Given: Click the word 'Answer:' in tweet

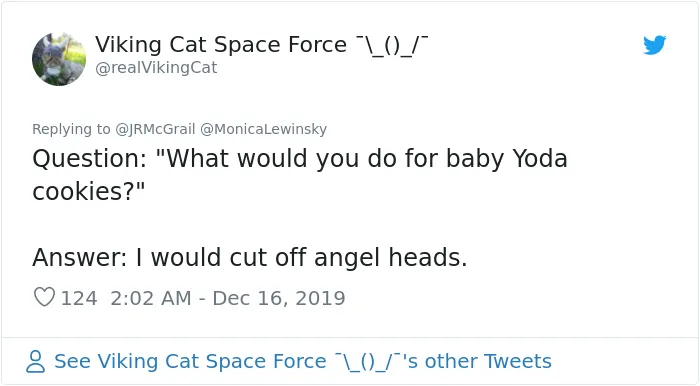Looking at the screenshot, I should click(x=80, y=257).
